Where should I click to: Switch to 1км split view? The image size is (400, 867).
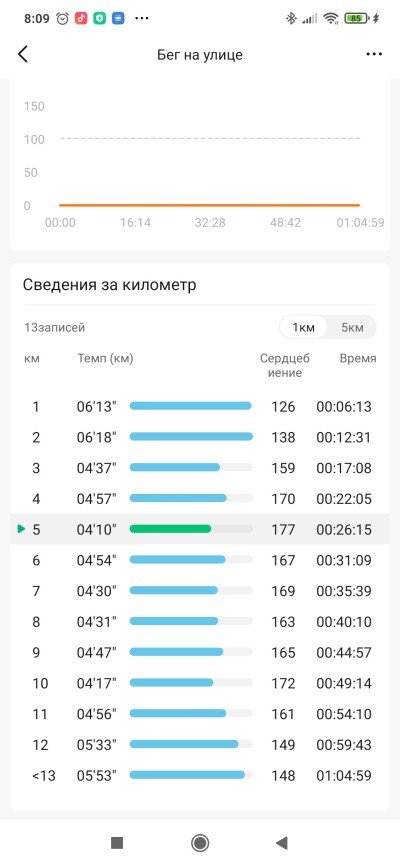[303, 327]
